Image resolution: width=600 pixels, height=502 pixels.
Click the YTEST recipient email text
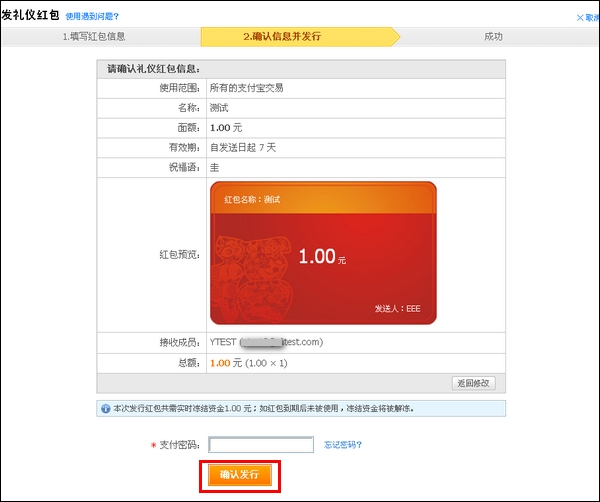click(x=265, y=342)
